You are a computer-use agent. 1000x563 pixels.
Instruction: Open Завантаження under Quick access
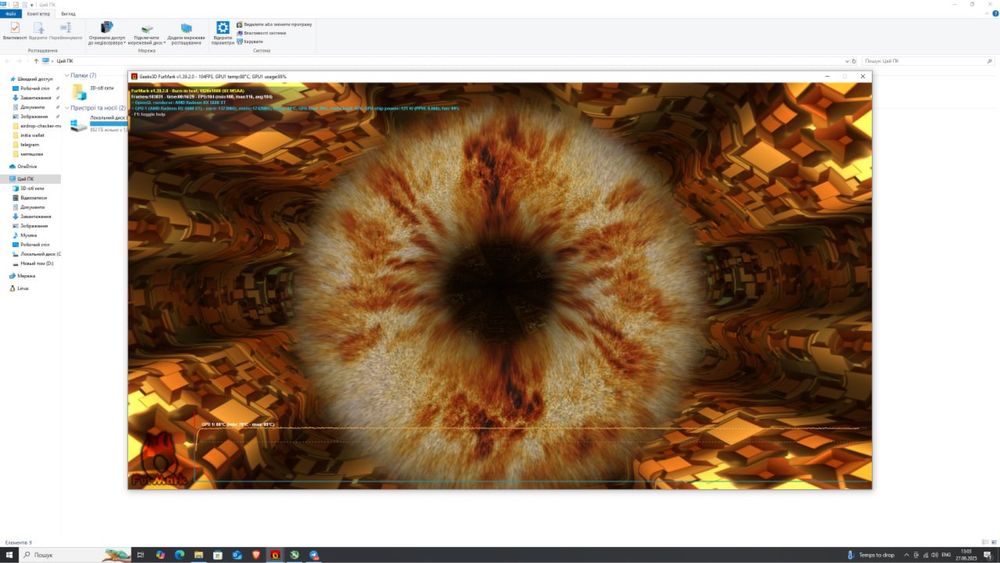pyautogui.click(x=35, y=98)
